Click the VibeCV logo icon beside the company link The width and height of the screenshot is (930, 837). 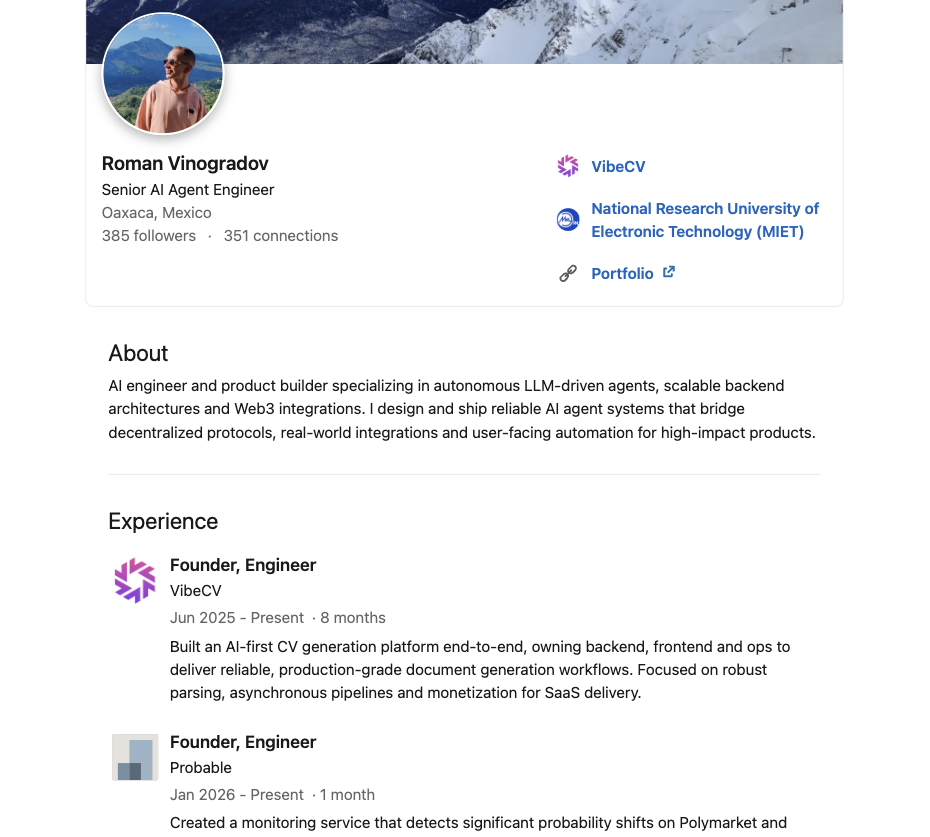point(568,166)
